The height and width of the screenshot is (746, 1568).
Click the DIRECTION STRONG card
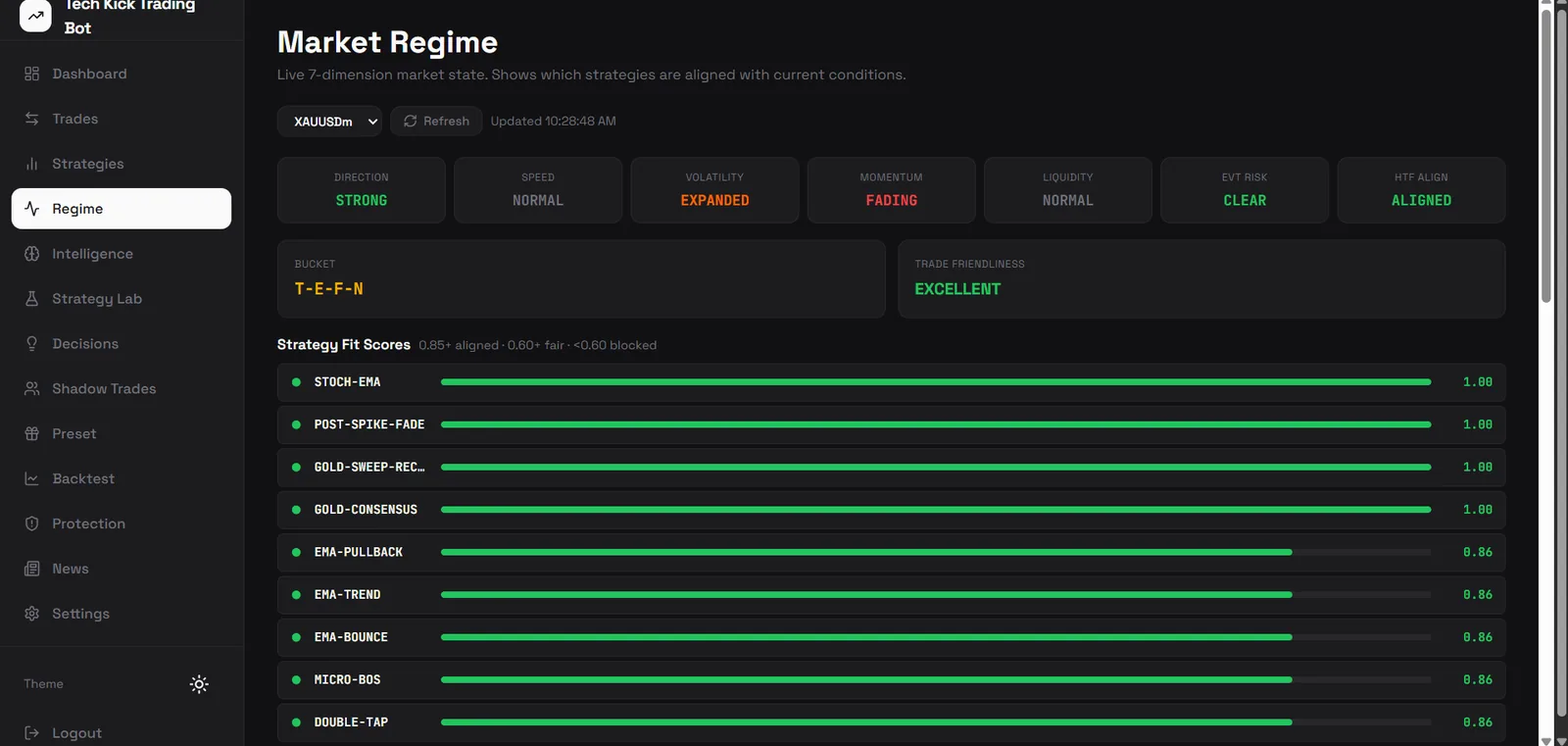point(362,190)
